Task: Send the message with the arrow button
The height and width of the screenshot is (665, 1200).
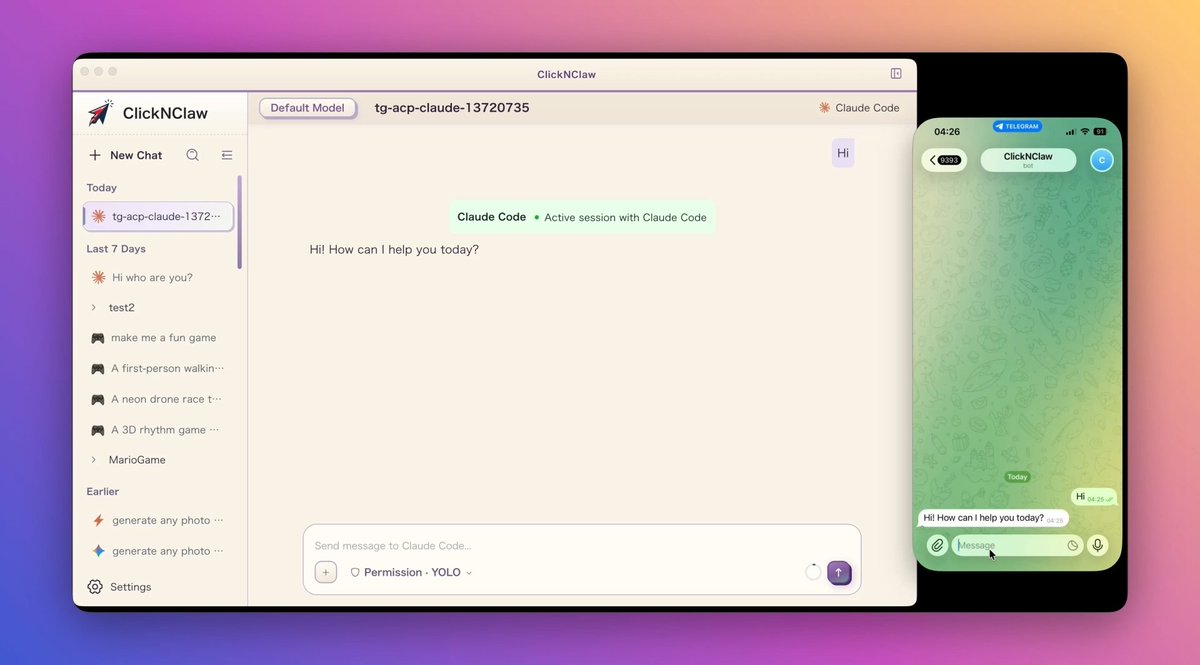Action: (x=839, y=572)
